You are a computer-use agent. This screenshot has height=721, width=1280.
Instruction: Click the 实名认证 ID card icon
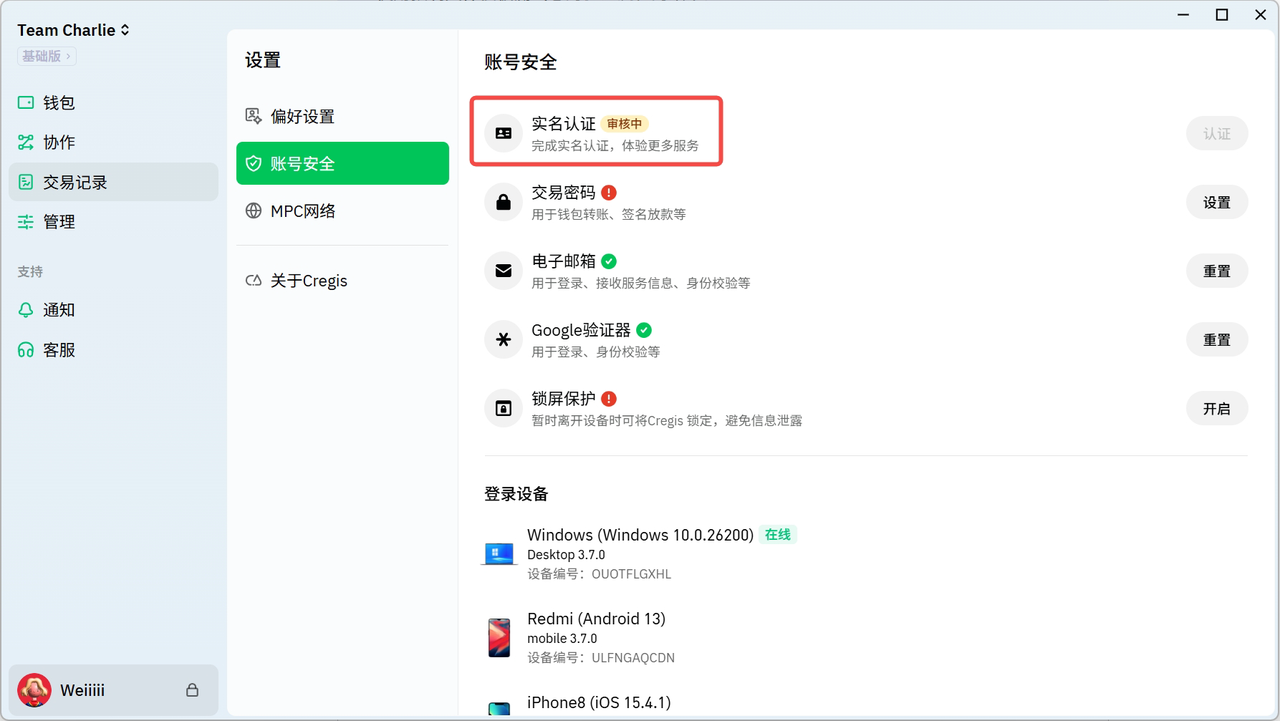point(503,133)
